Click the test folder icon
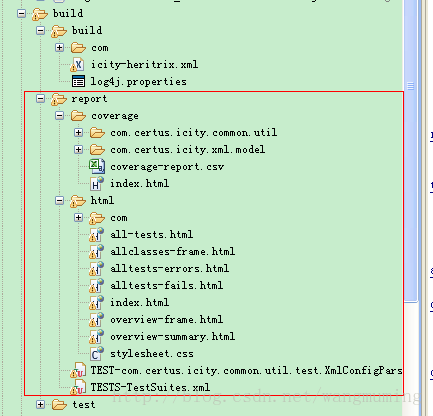Image resolution: width=433 pixels, height=416 pixels. (x=59, y=405)
